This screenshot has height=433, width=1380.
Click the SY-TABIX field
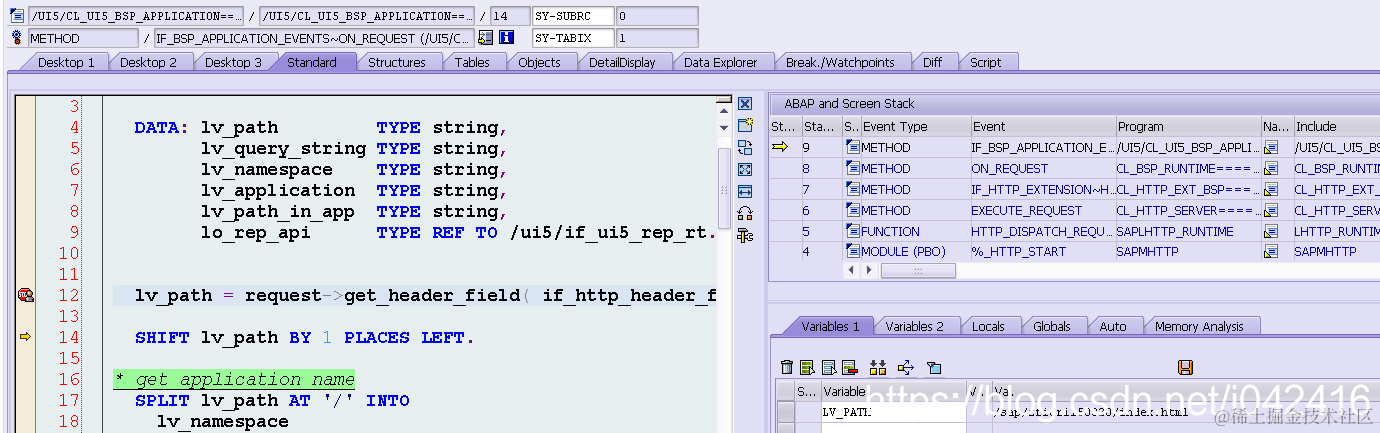tap(572, 38)
